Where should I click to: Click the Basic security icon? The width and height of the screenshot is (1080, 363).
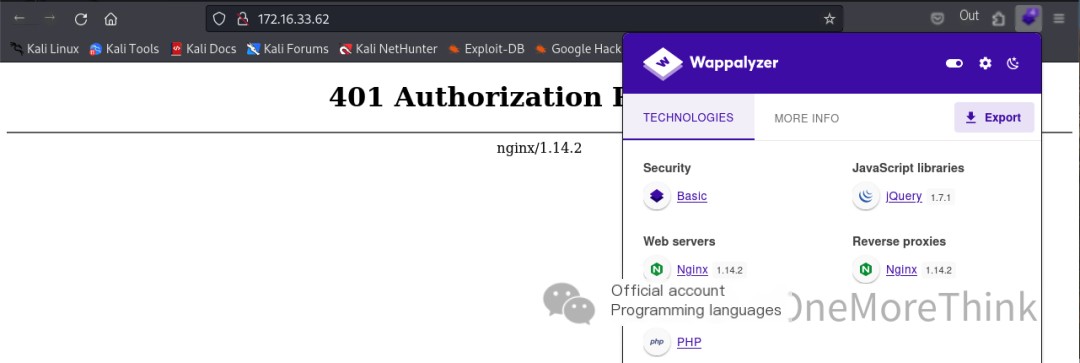pyautogui.click(x=656, y=196)
